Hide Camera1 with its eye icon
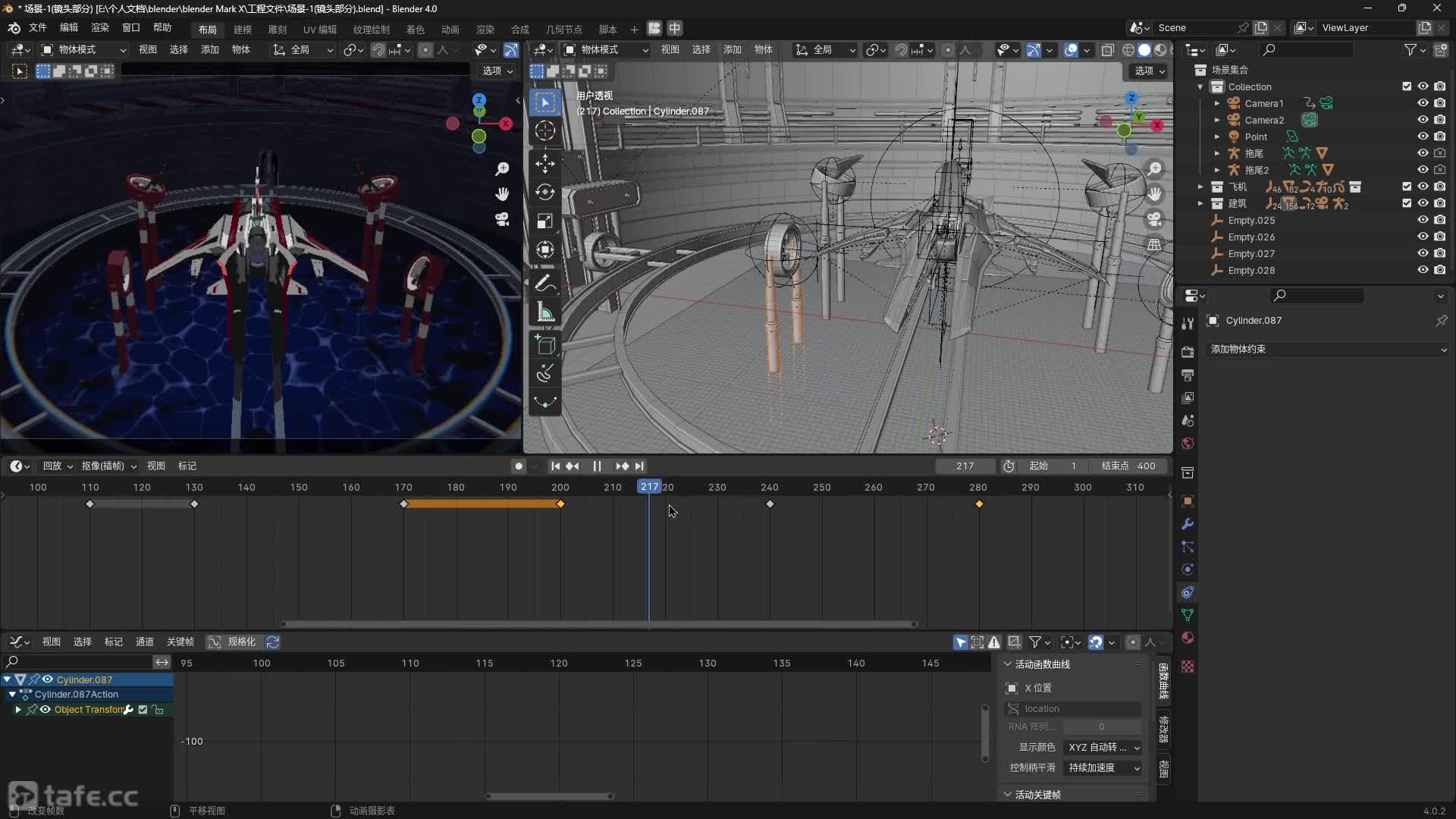This screenshot has height=819, width=1456. 1423,103
